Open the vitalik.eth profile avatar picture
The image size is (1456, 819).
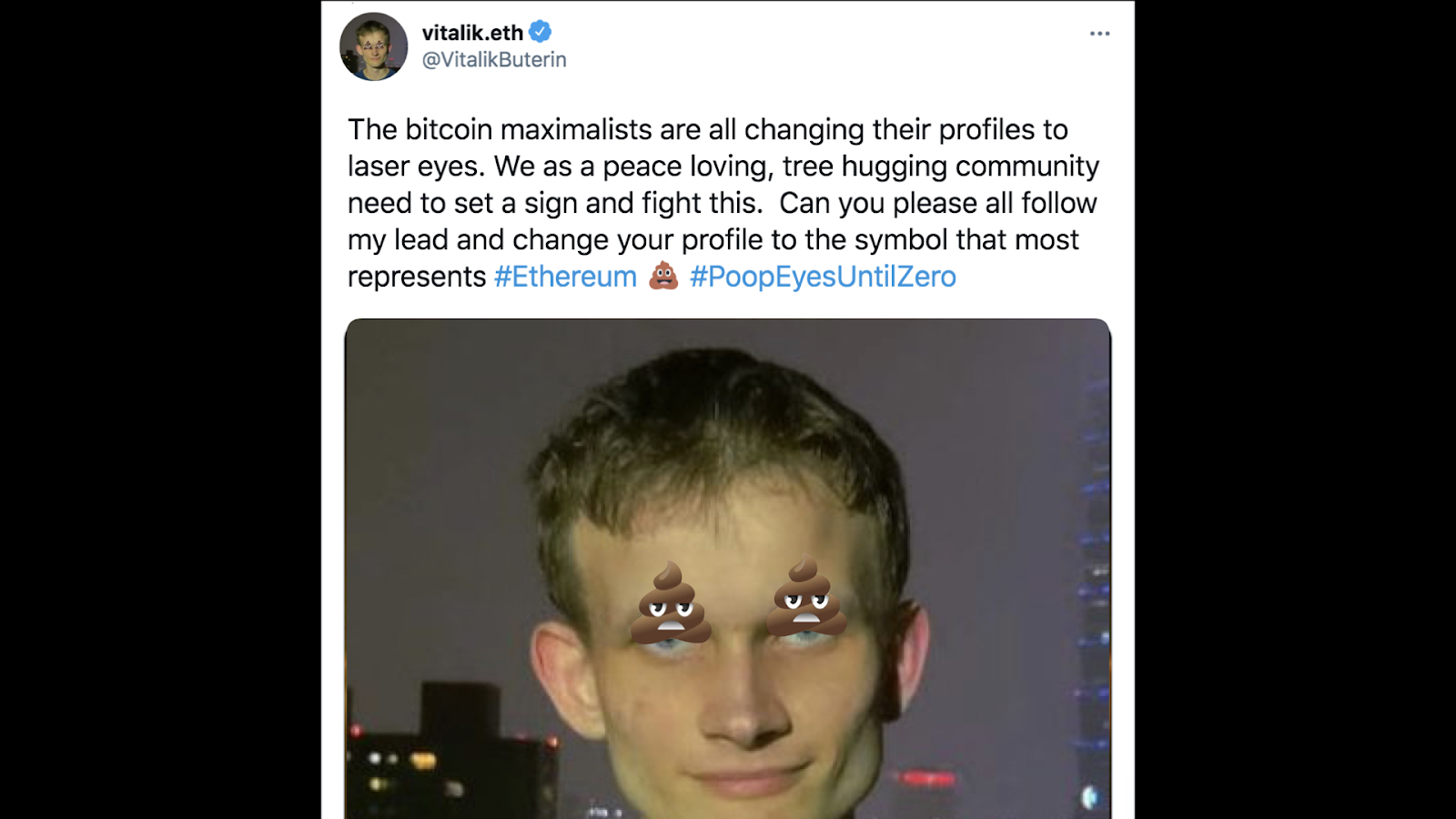pyautogui.click(x=374, y=46)
